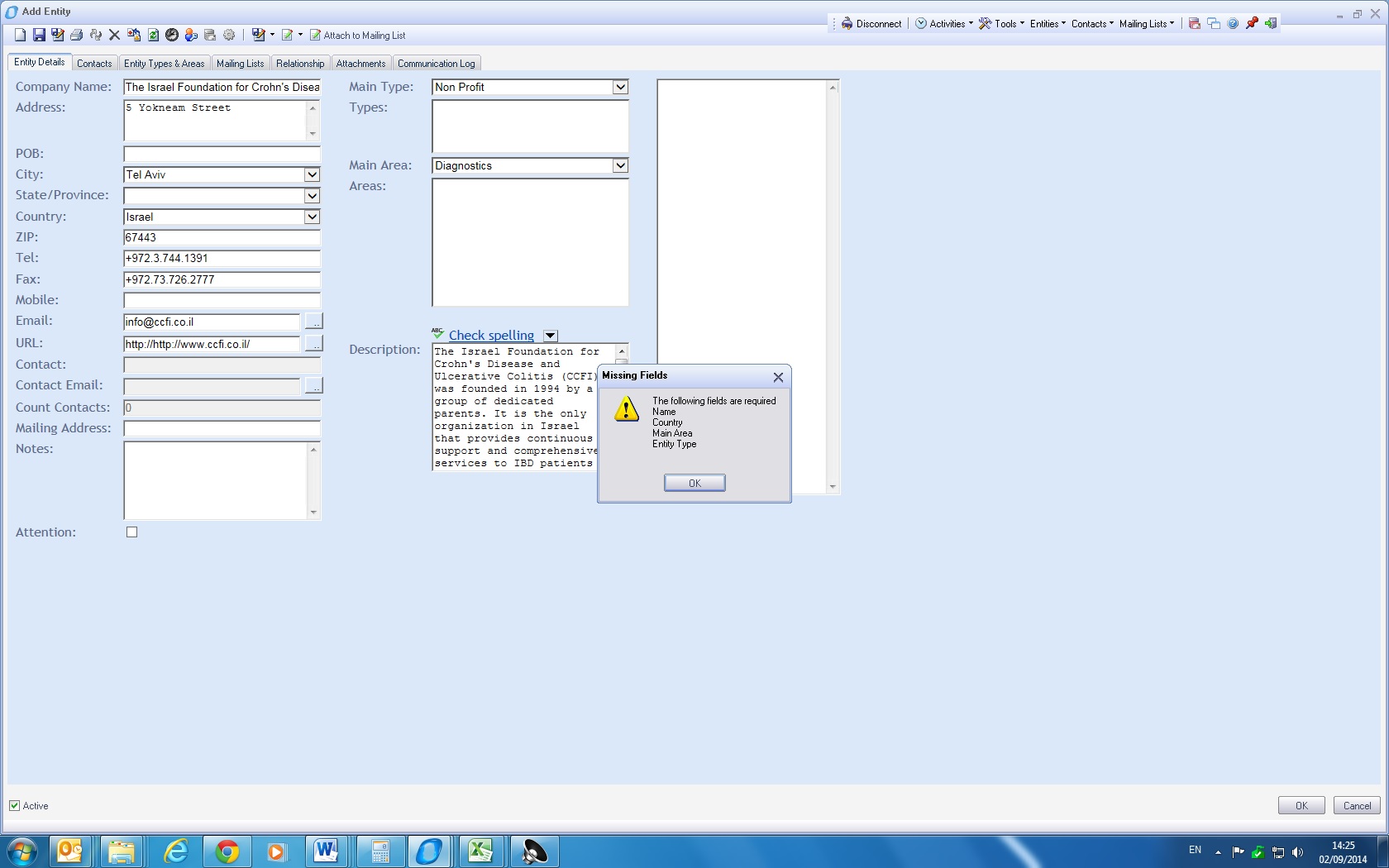Click the green exit door icon
Image resolution: width=1389 pixels, height=868 pixels.
point(1271,23)
